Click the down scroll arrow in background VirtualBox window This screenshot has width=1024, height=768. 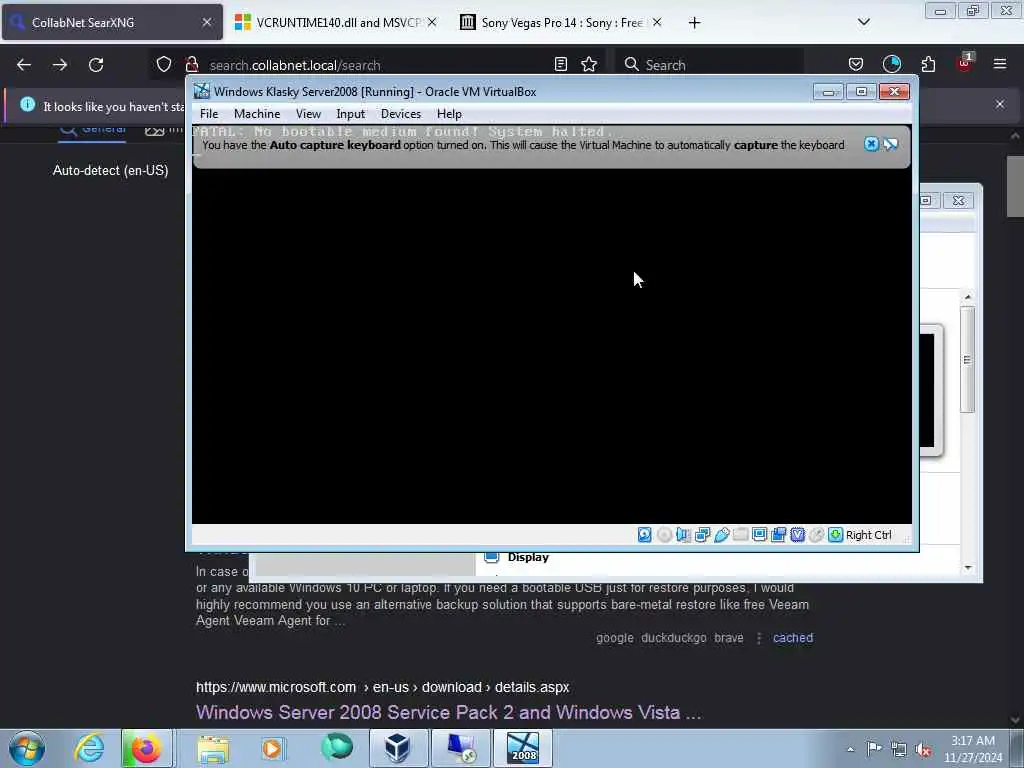(968, 568)
